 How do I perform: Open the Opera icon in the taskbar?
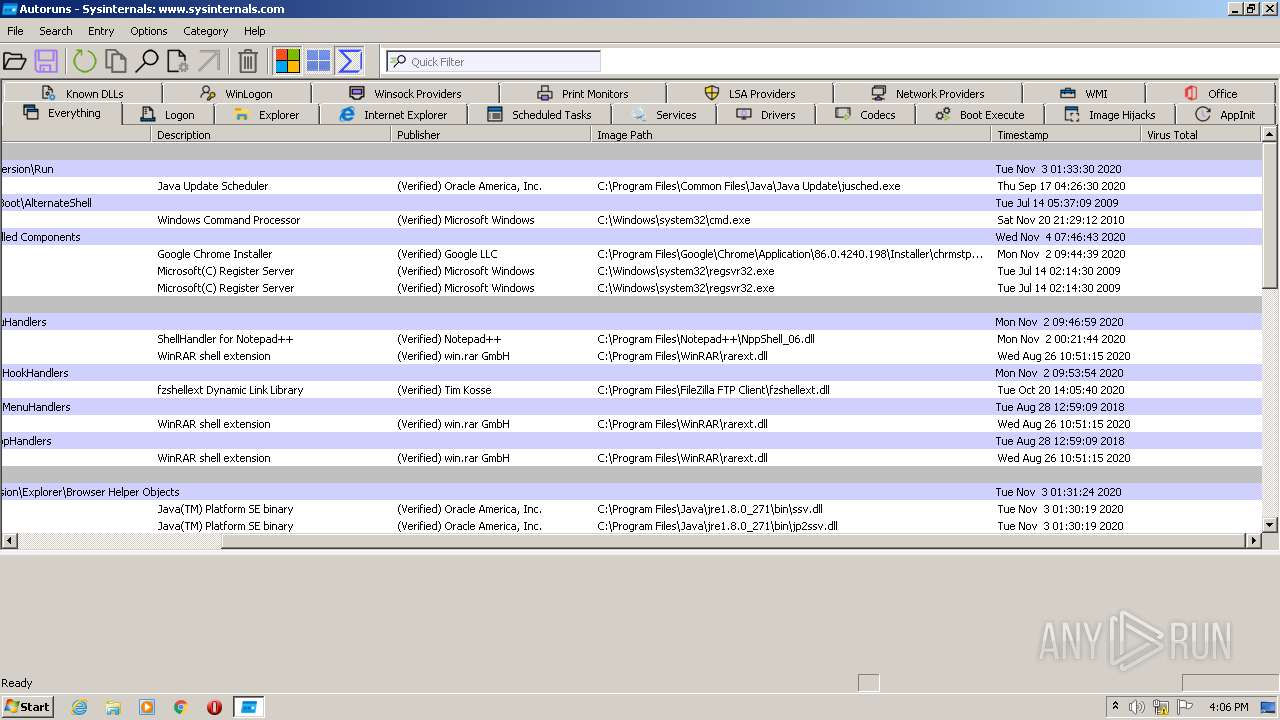214,707
